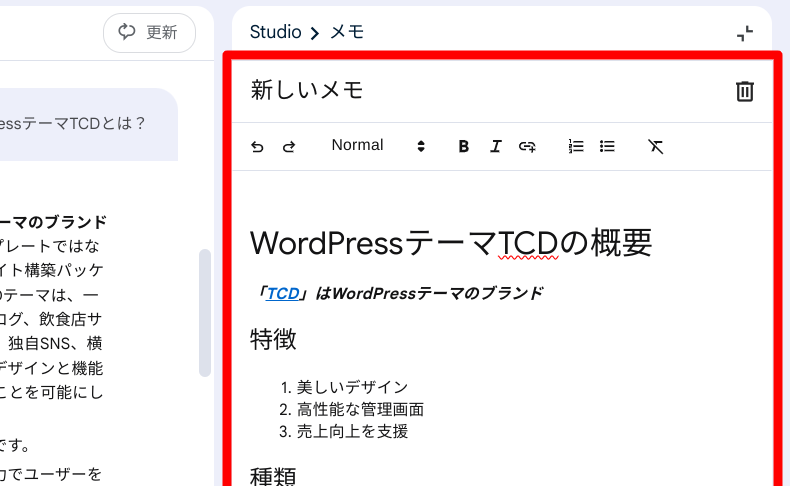Delete the memo using trash icon

(x=745, y=91)
